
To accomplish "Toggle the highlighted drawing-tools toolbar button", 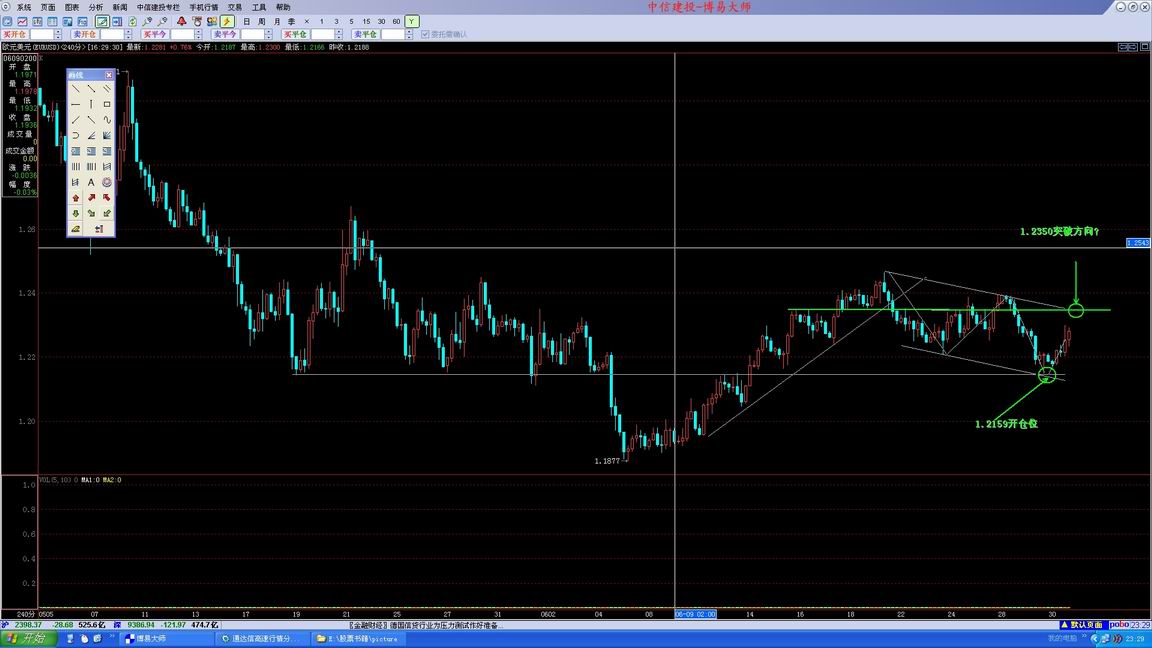I will coord(102,21).
